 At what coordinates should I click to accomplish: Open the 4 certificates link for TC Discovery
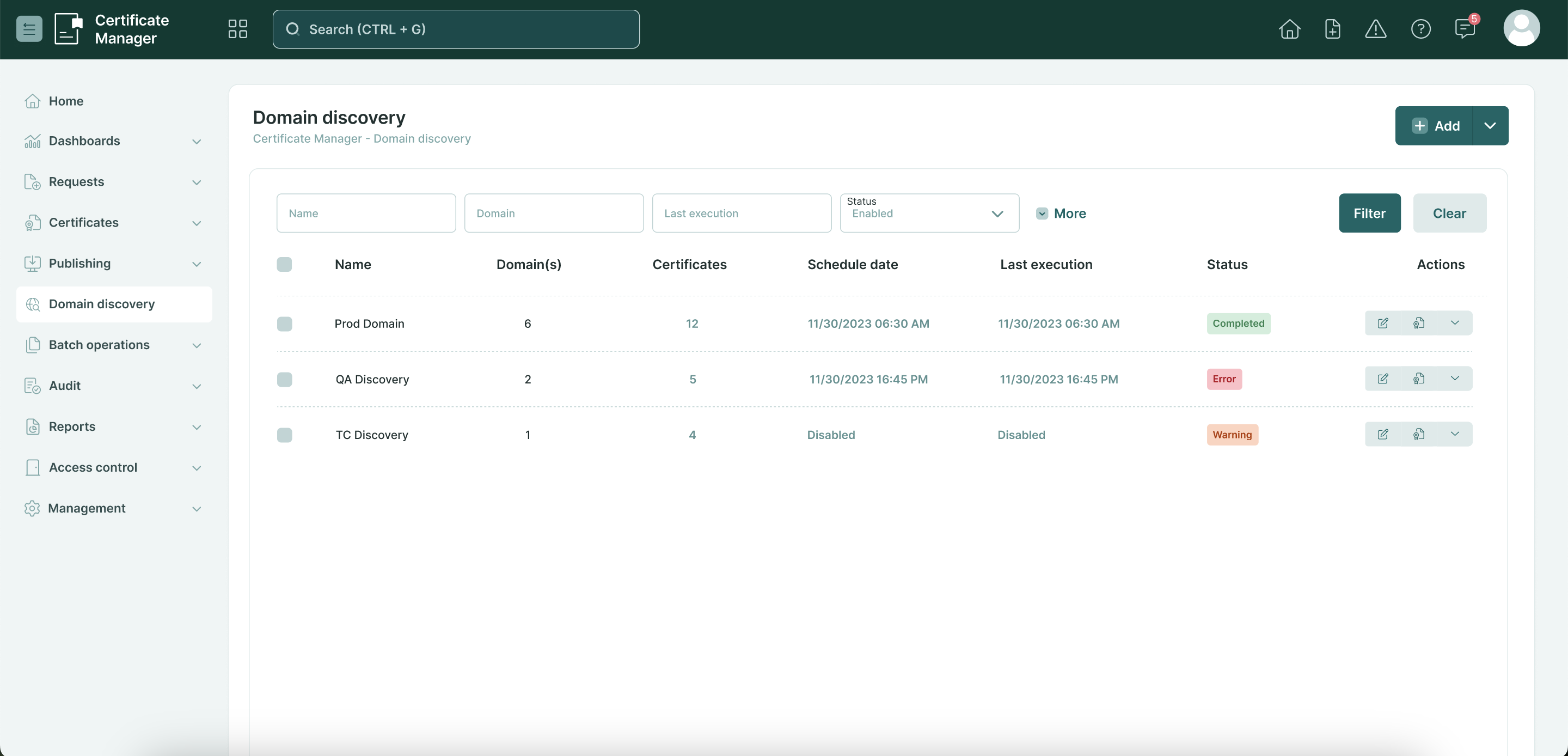[x=692, y=434]
